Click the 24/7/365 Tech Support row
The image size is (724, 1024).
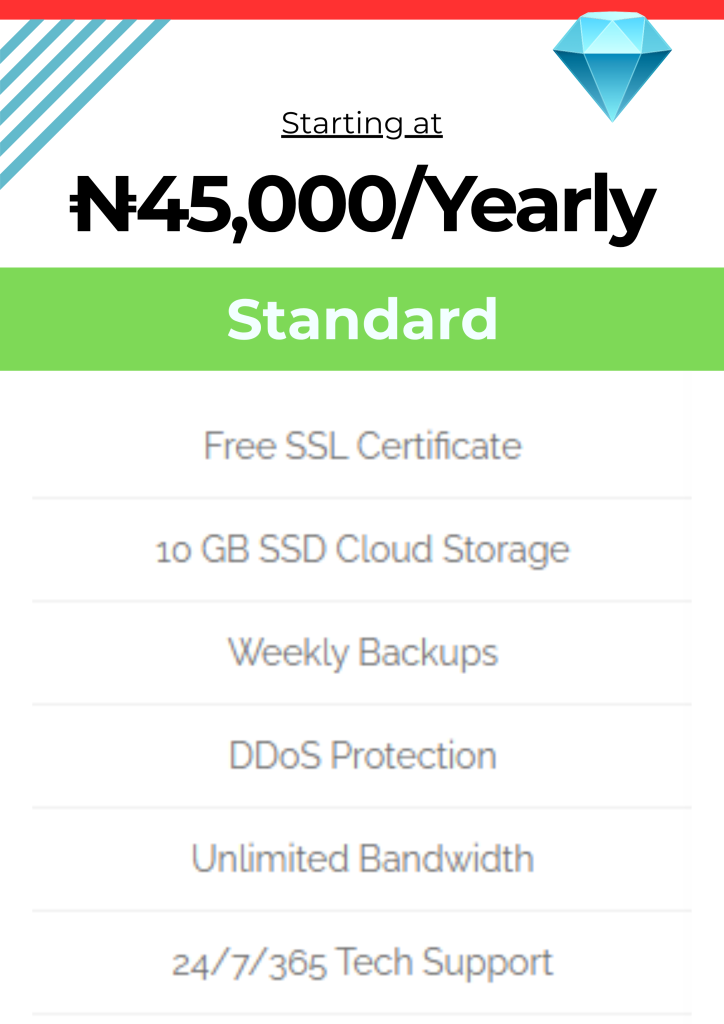tap(362, 963)
